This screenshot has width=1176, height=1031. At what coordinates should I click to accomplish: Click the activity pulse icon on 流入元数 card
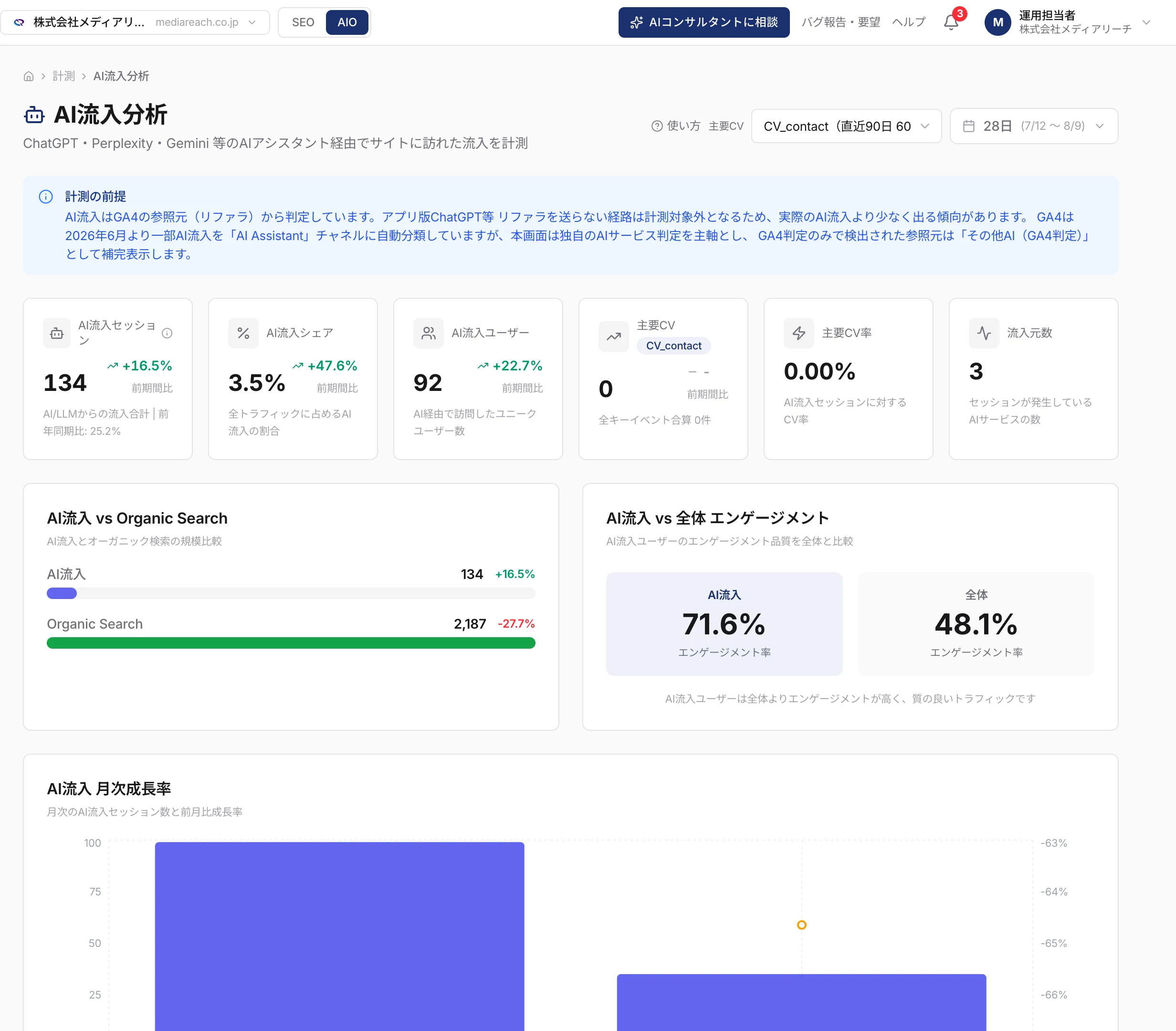pyautogui.click(x=985, y=333)
